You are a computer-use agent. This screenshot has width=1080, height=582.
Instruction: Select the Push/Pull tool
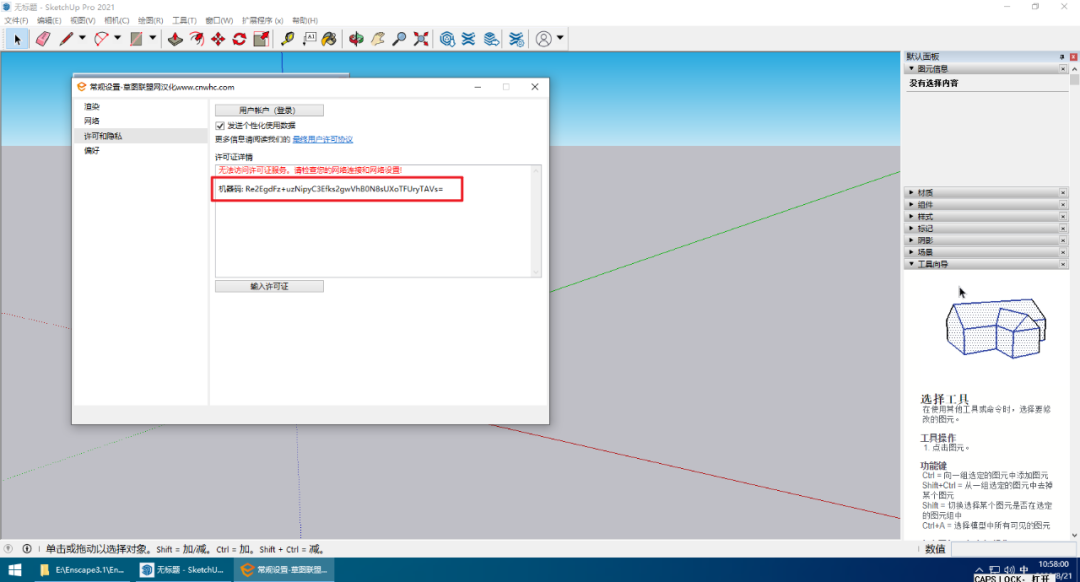(x=175, y=39)
